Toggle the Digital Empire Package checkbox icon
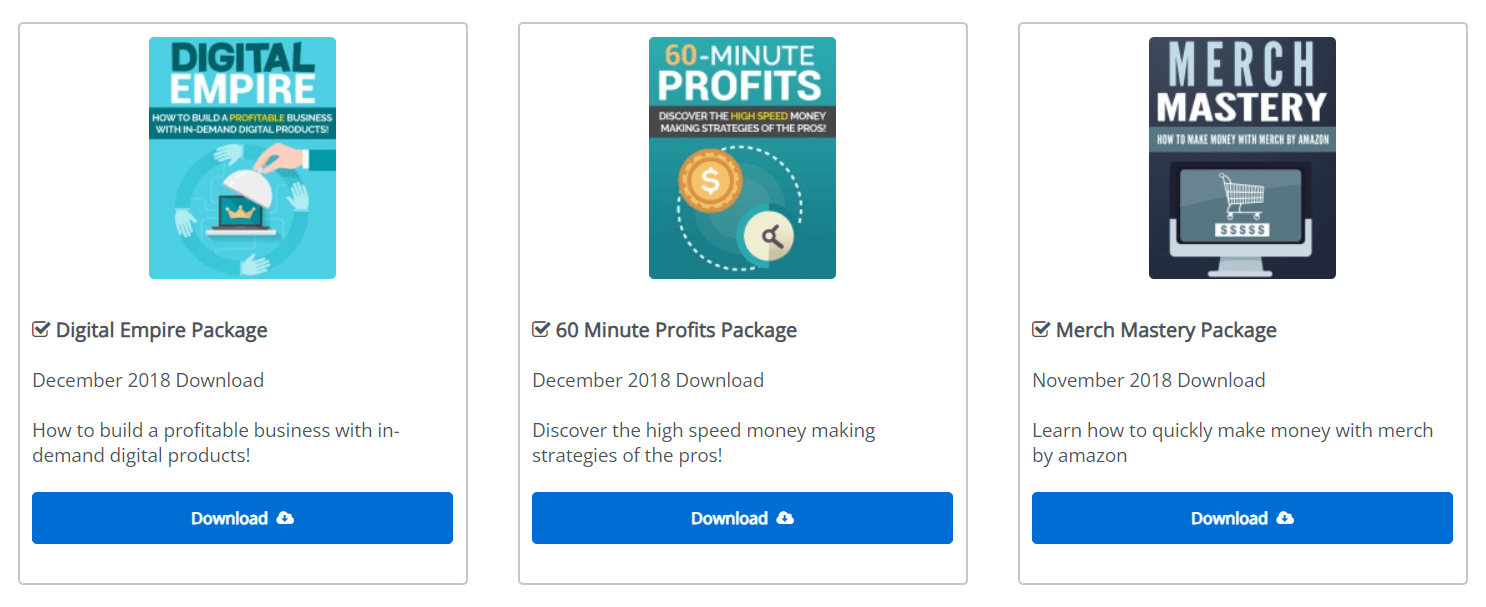1486x607 pixels. (41, 329)
